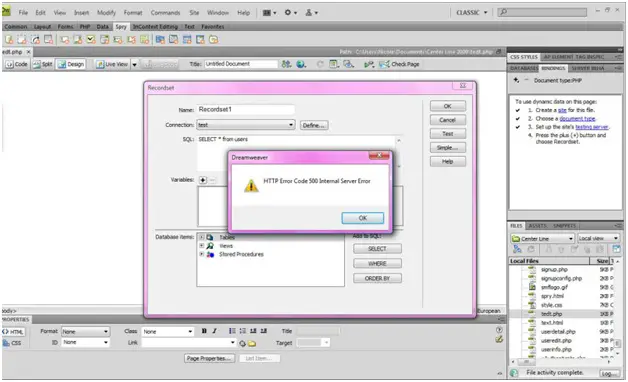Click the Check Page button
This screenshot has height=382, width=628.
pyautogui.click(x=399, y=64)
